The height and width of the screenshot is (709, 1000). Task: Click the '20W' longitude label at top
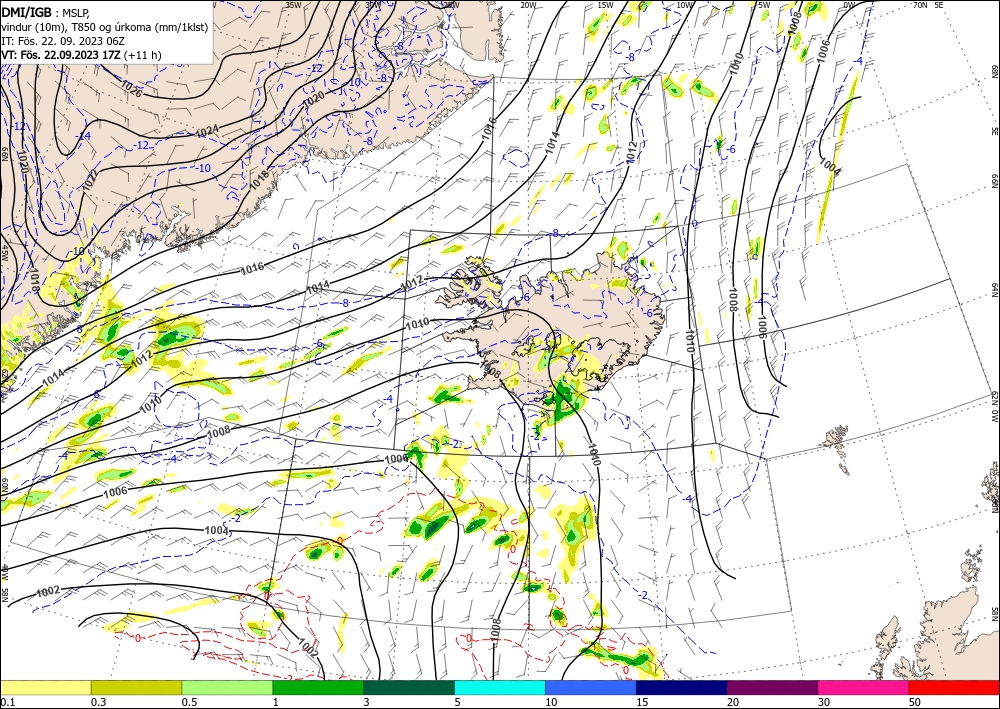pos(527,5)
